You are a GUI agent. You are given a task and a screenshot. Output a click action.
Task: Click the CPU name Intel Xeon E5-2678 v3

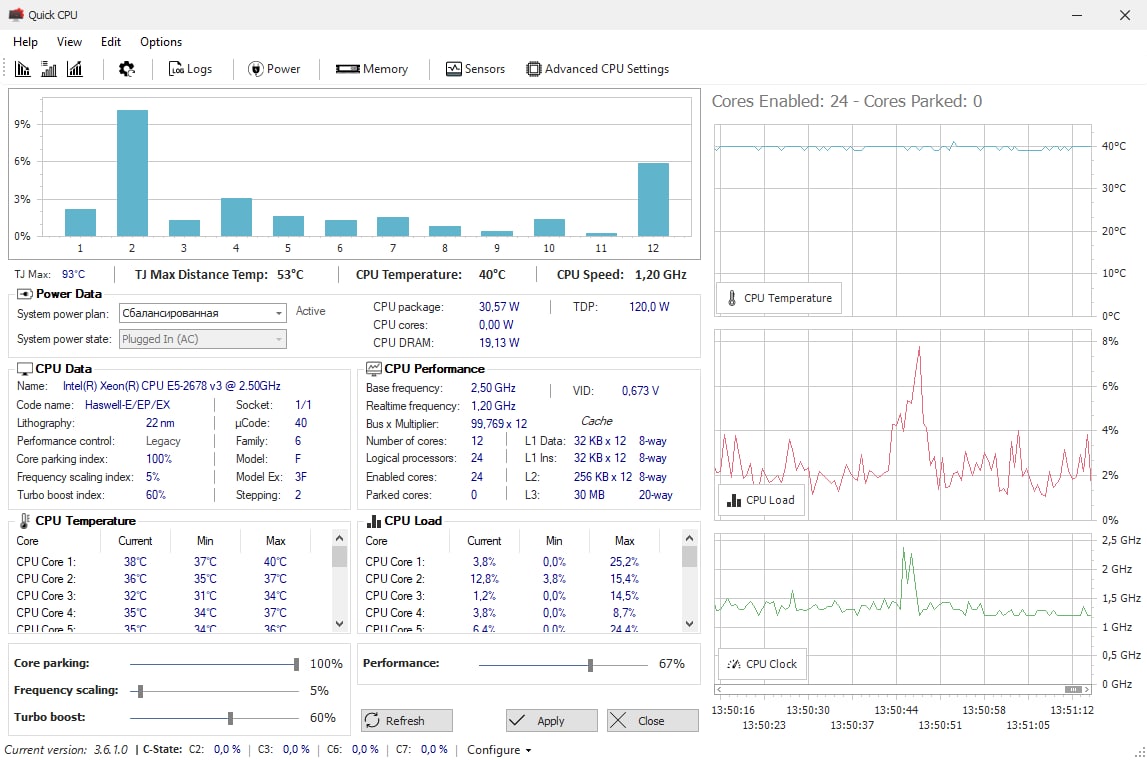pyautogui.click(x=171, y=386)
